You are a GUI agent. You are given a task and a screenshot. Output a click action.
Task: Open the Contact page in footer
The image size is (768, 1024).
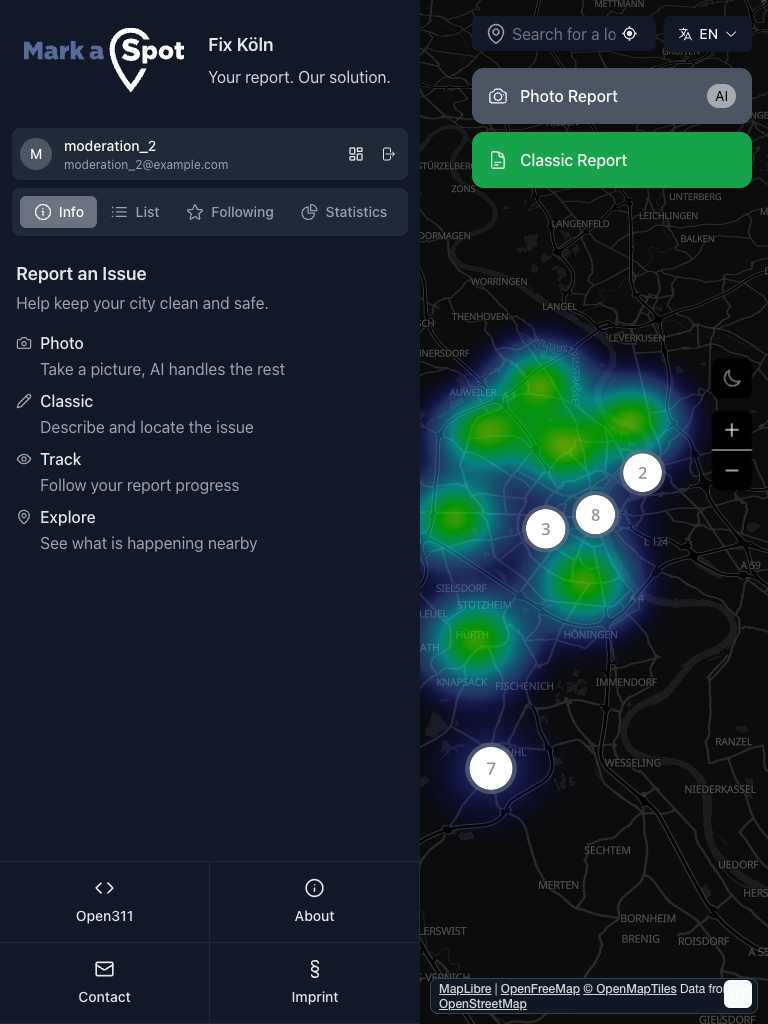tap(105, 982)
